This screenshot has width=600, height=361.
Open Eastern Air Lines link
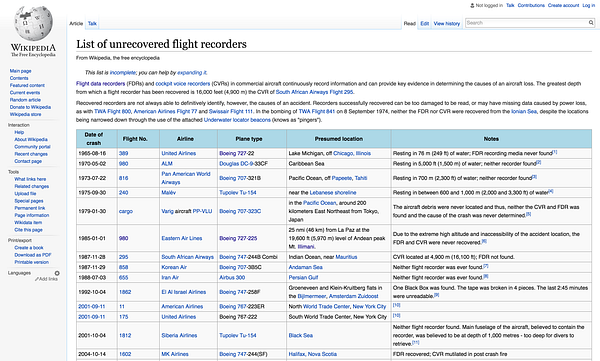[182, 238]
